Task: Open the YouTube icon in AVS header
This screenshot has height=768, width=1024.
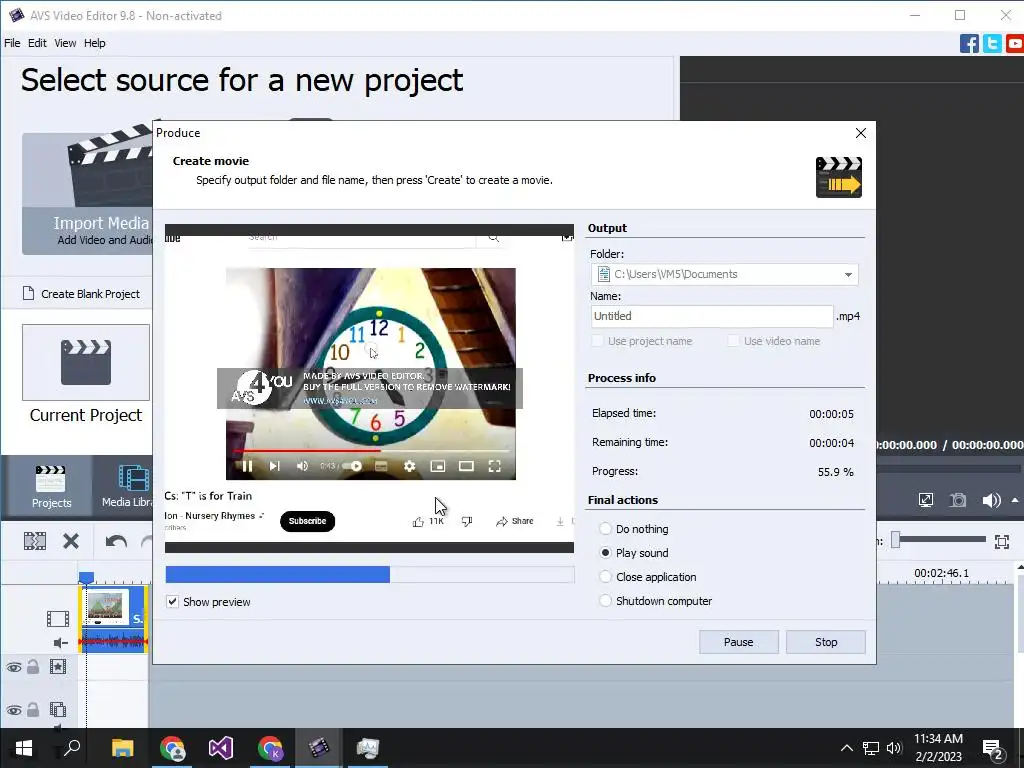Action: pyautogui.click(x=1015, y=44)
